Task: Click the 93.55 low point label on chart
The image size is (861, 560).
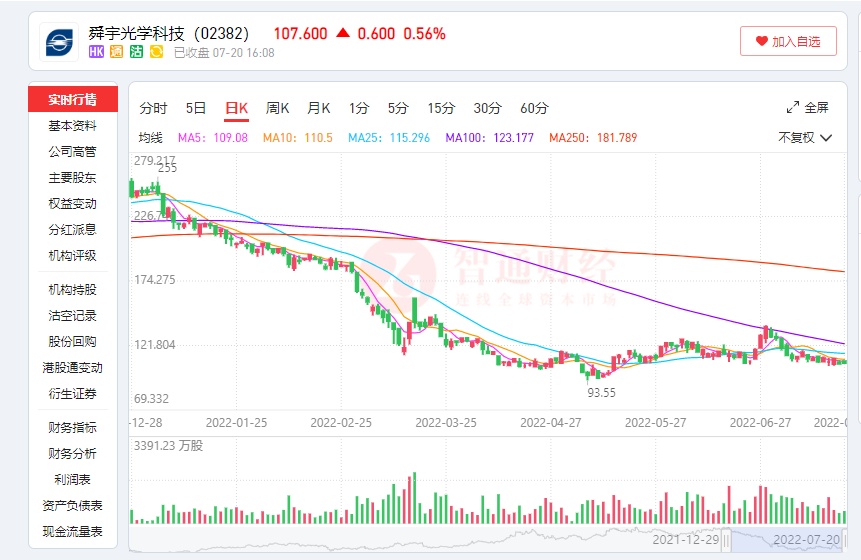Action: pyautogui.click(x=601, y=393)
